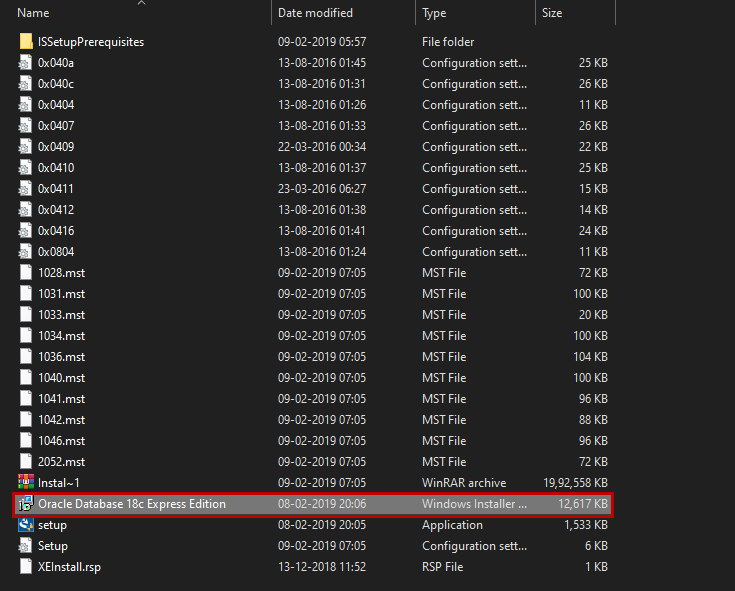Select the 0x040c configuration file icon
This screenshot has height=591, width=735.
coord(26,83)
